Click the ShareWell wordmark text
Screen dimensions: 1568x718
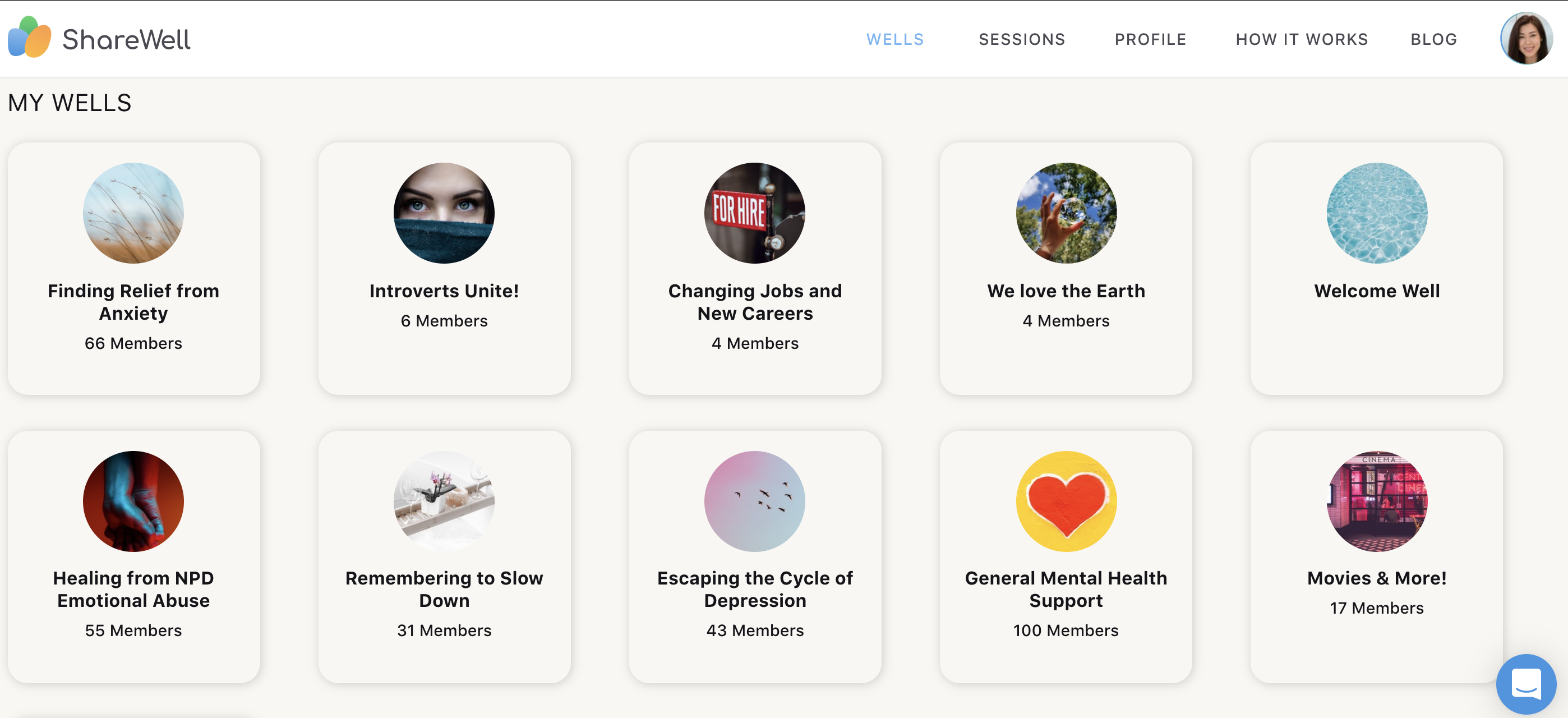tap(126, 40)
